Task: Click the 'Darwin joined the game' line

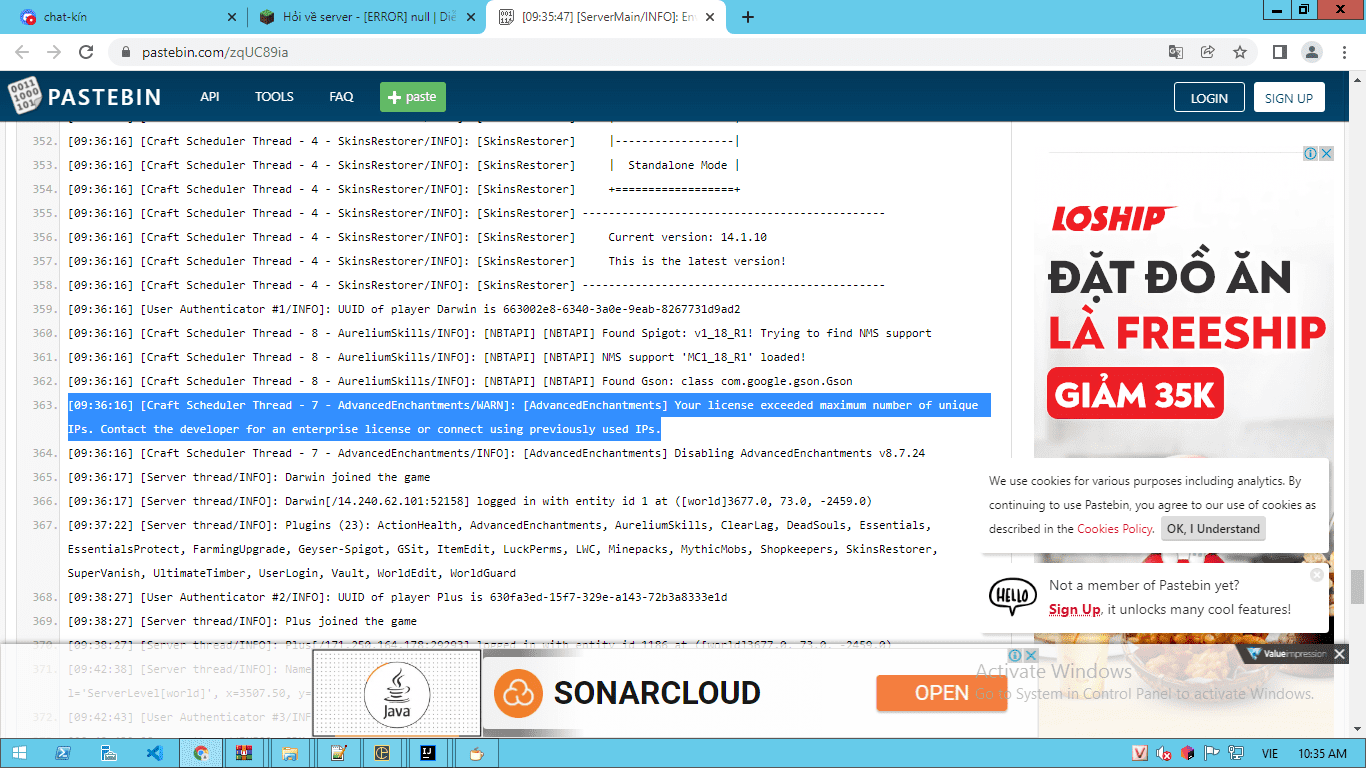Action: pyautogui.click(x=248, y=477)
